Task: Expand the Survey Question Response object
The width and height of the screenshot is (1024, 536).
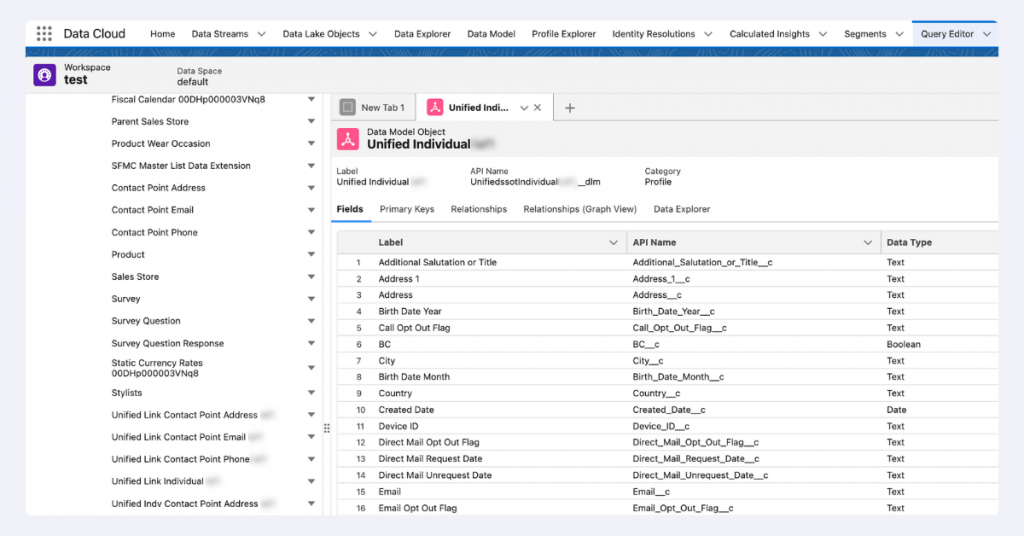Action: [312, 343]
